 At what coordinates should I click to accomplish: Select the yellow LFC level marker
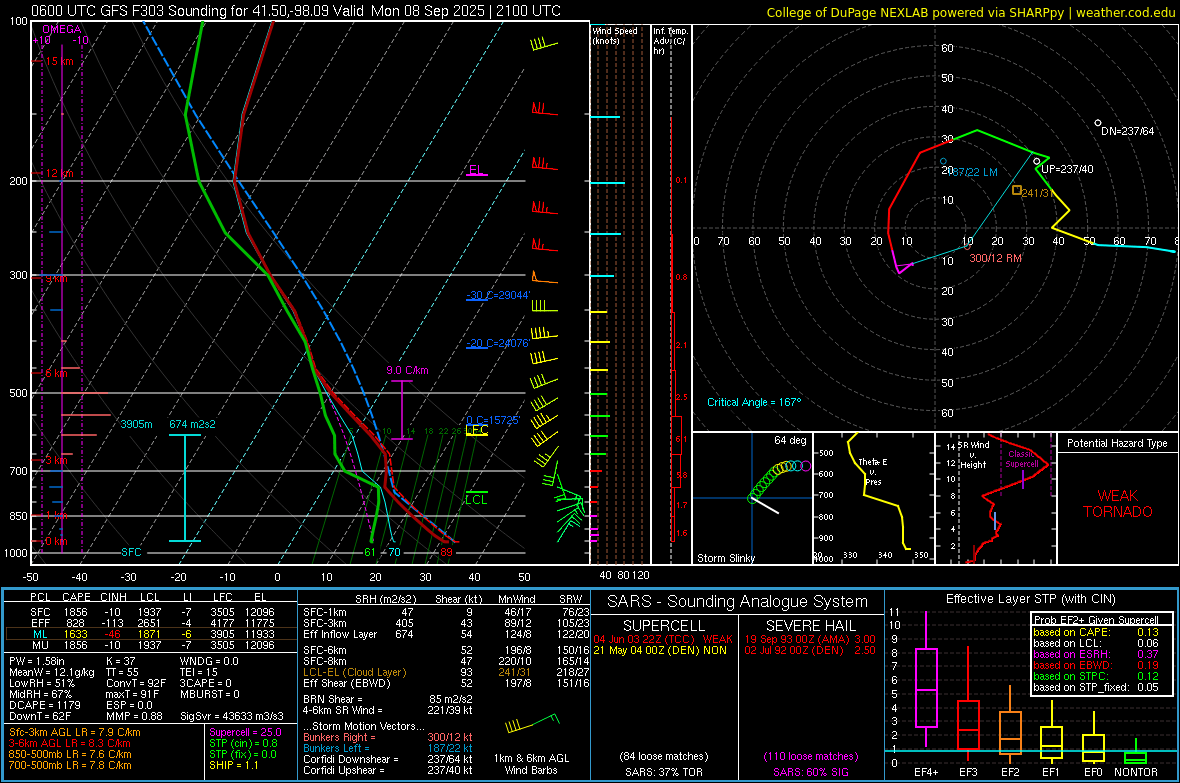tap(476, 430)
